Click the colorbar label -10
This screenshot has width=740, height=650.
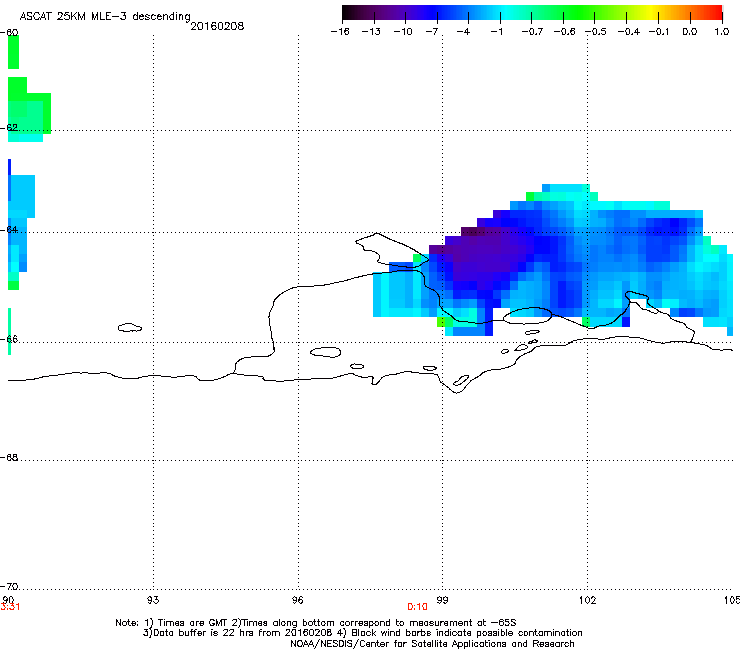tap(403, 32)
